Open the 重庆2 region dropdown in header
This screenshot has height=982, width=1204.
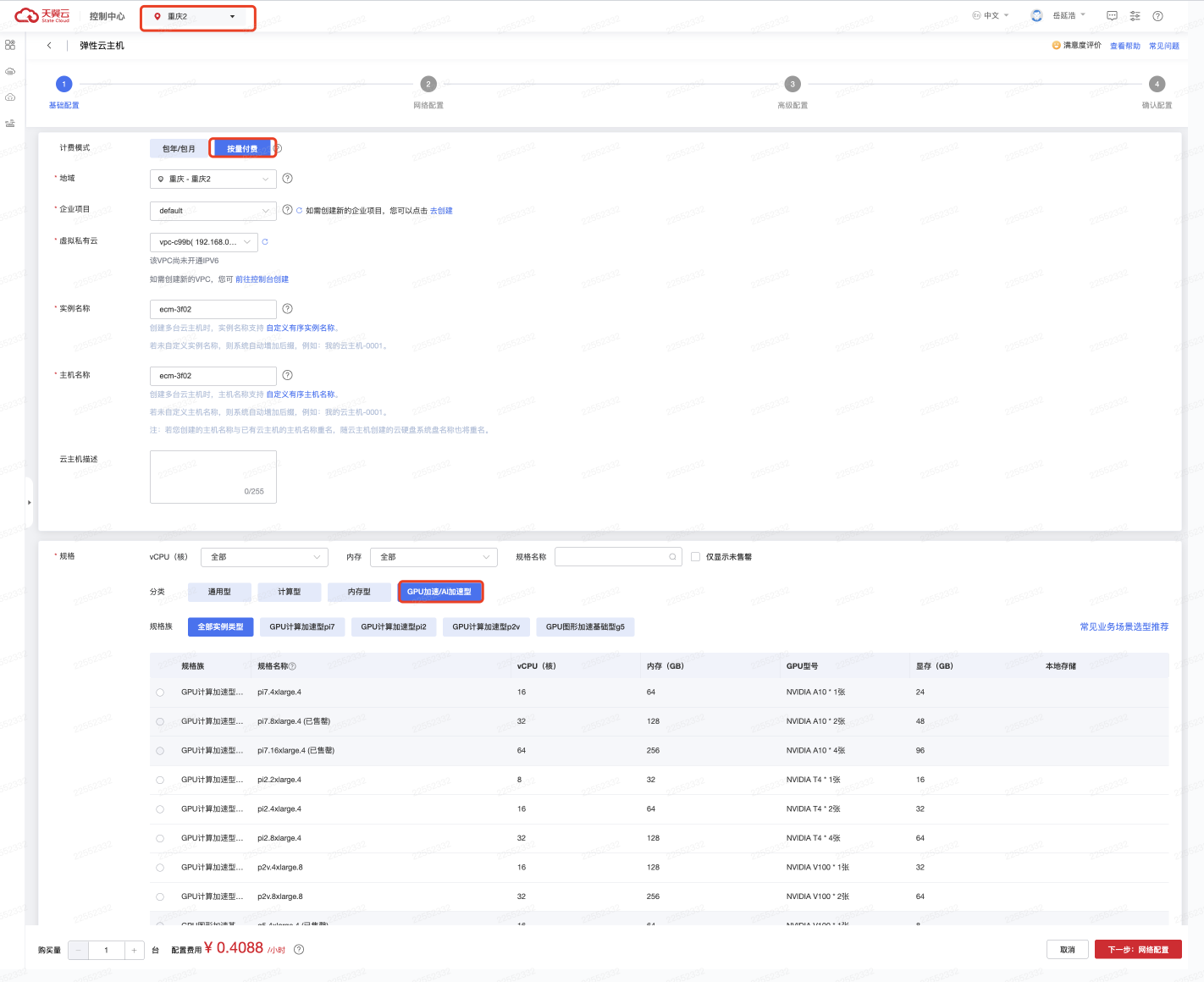click(198, 17)
